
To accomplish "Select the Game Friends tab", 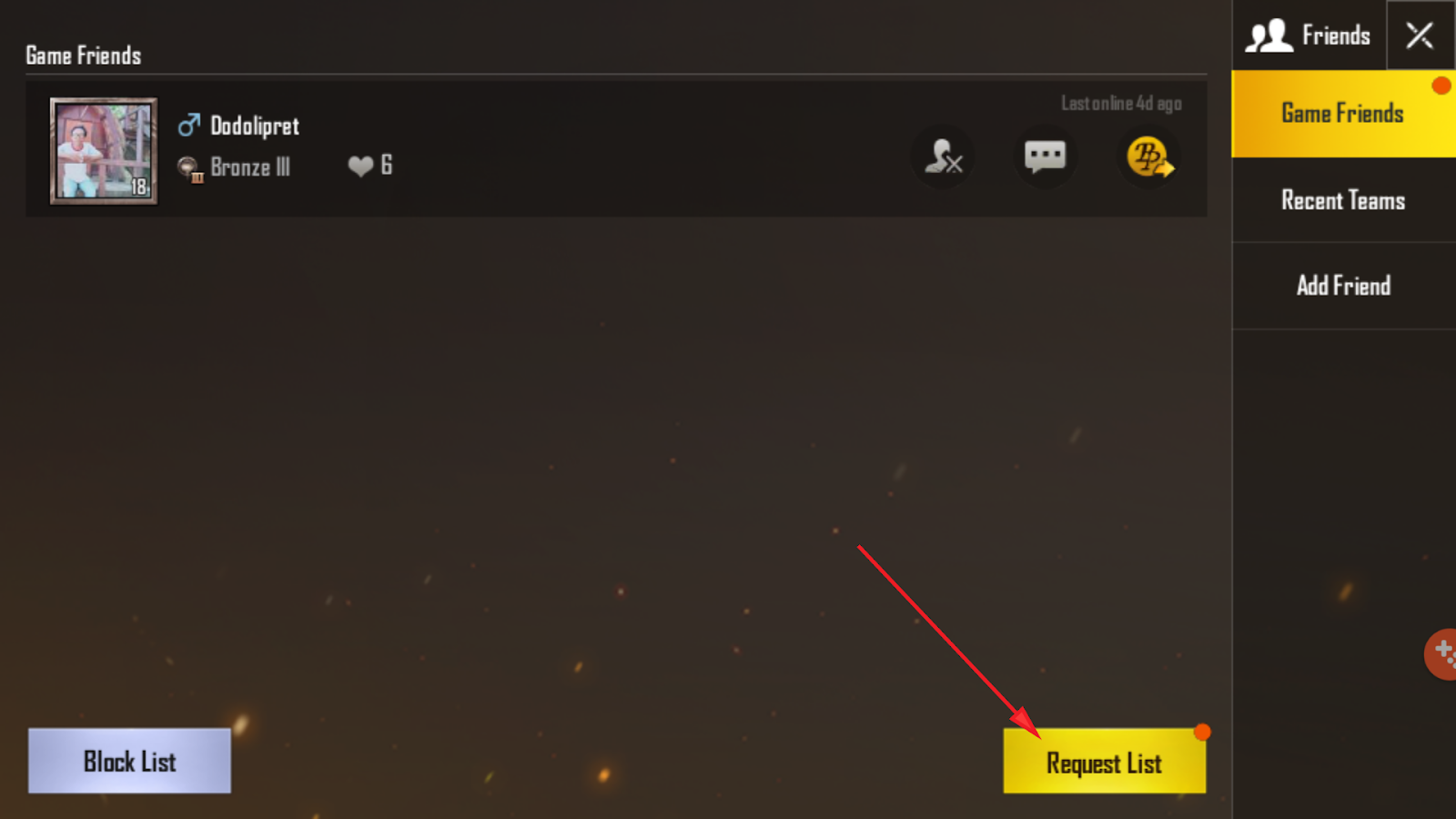I will (x=1343, y=114).
